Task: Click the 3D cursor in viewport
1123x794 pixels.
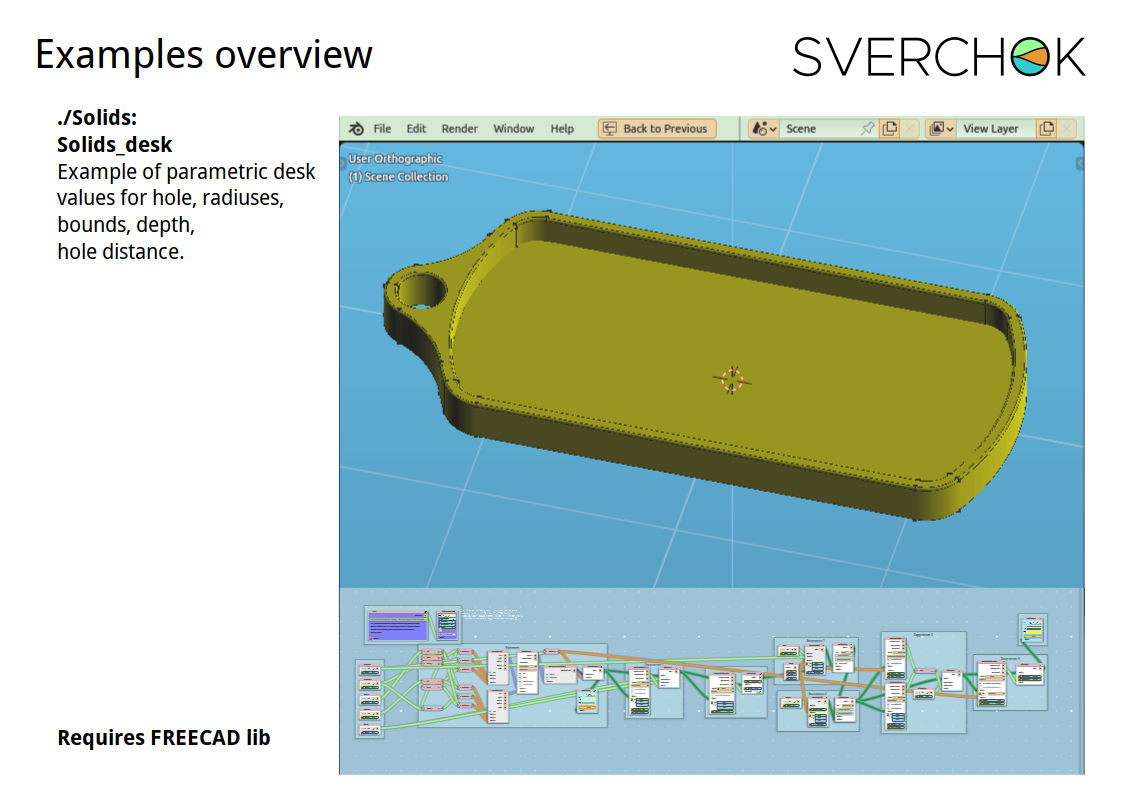Action: pos(731,380)
